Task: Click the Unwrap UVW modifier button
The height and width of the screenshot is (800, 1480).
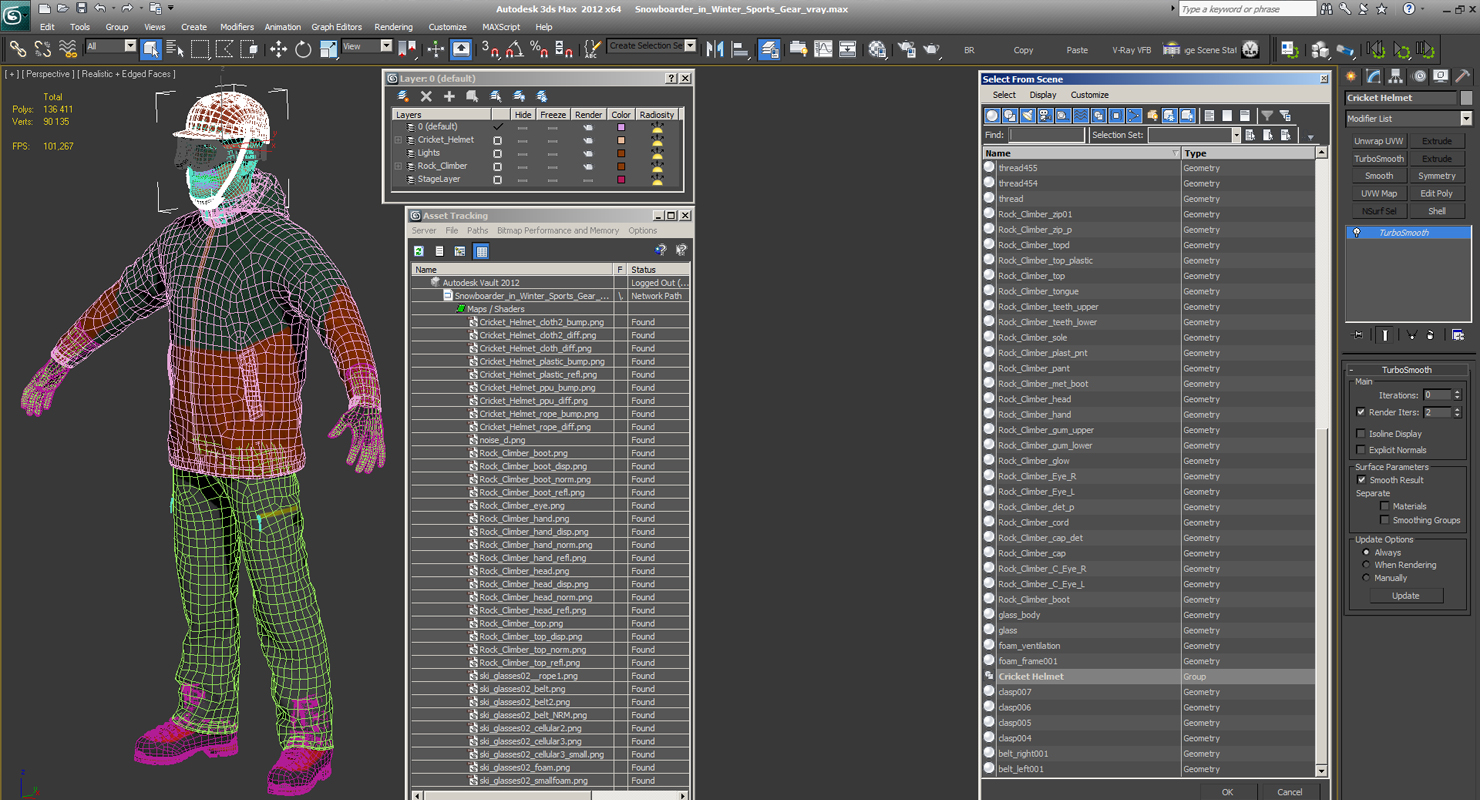Action: (1379, 141)
